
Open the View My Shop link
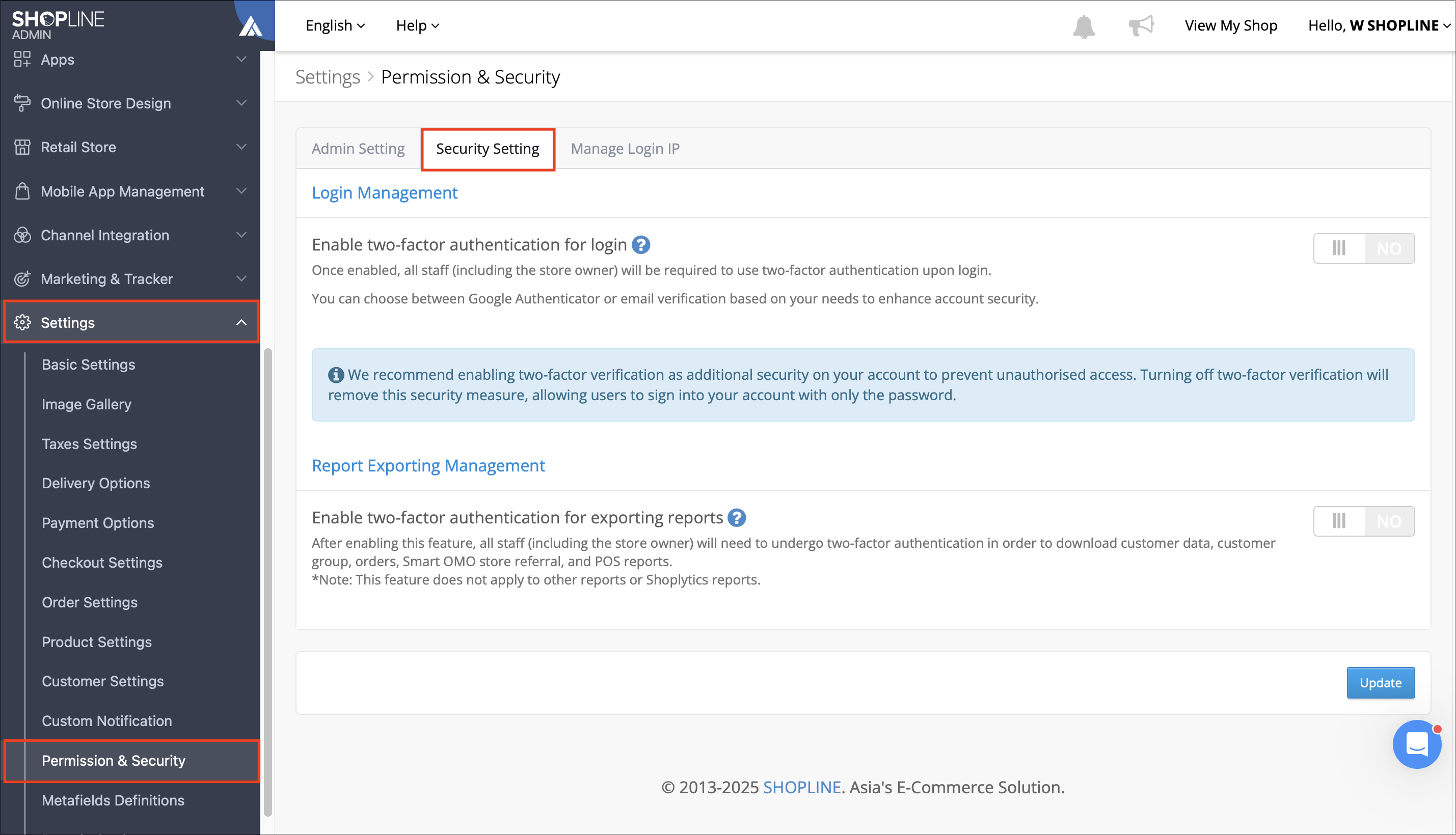pos(1230,25)
